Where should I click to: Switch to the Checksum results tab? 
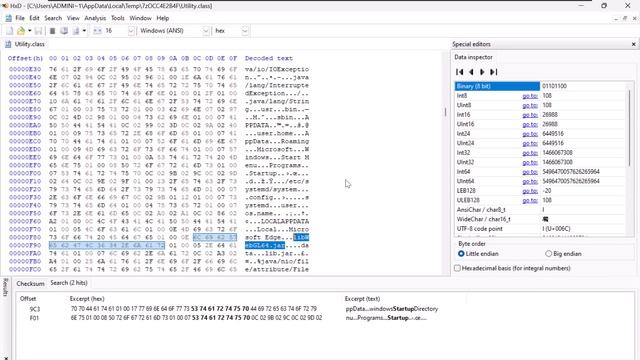(x=30, y=283)
